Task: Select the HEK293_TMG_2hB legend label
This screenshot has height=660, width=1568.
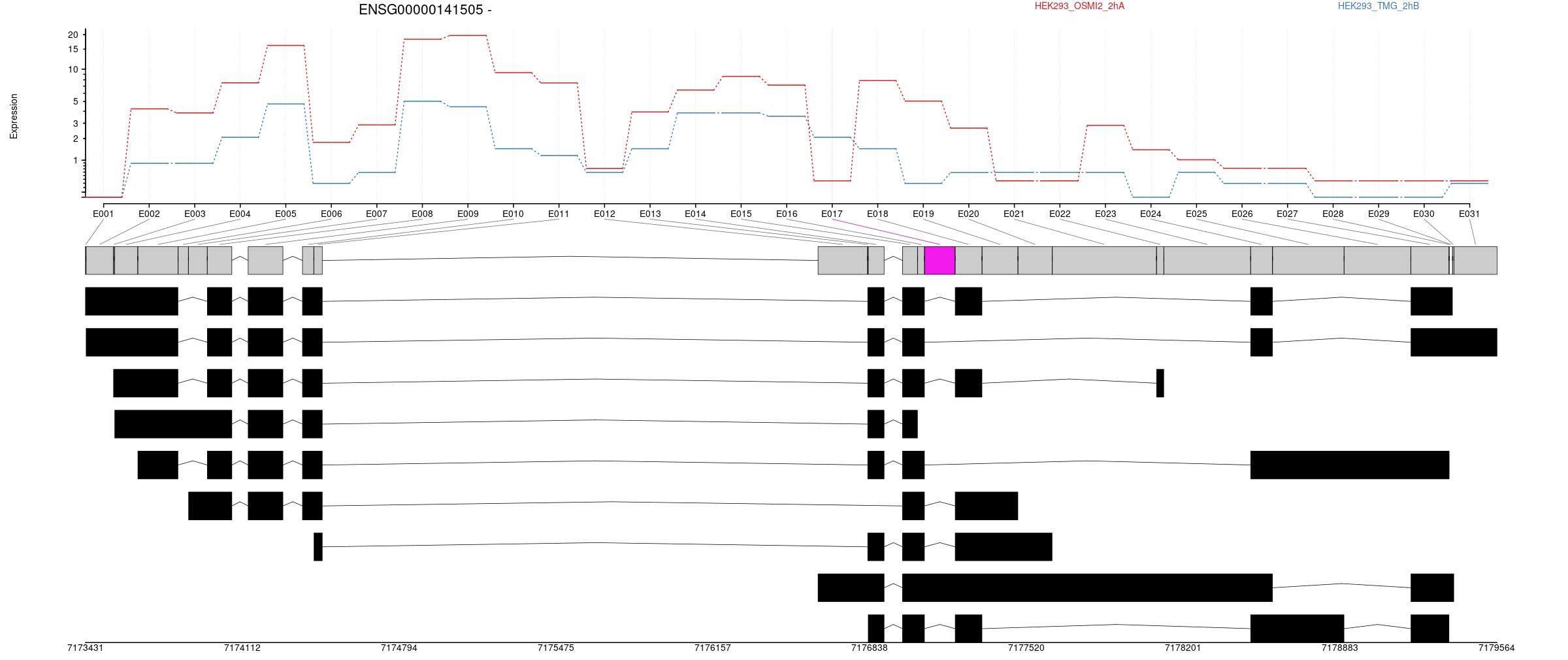Action: [x=1379, y=6]
